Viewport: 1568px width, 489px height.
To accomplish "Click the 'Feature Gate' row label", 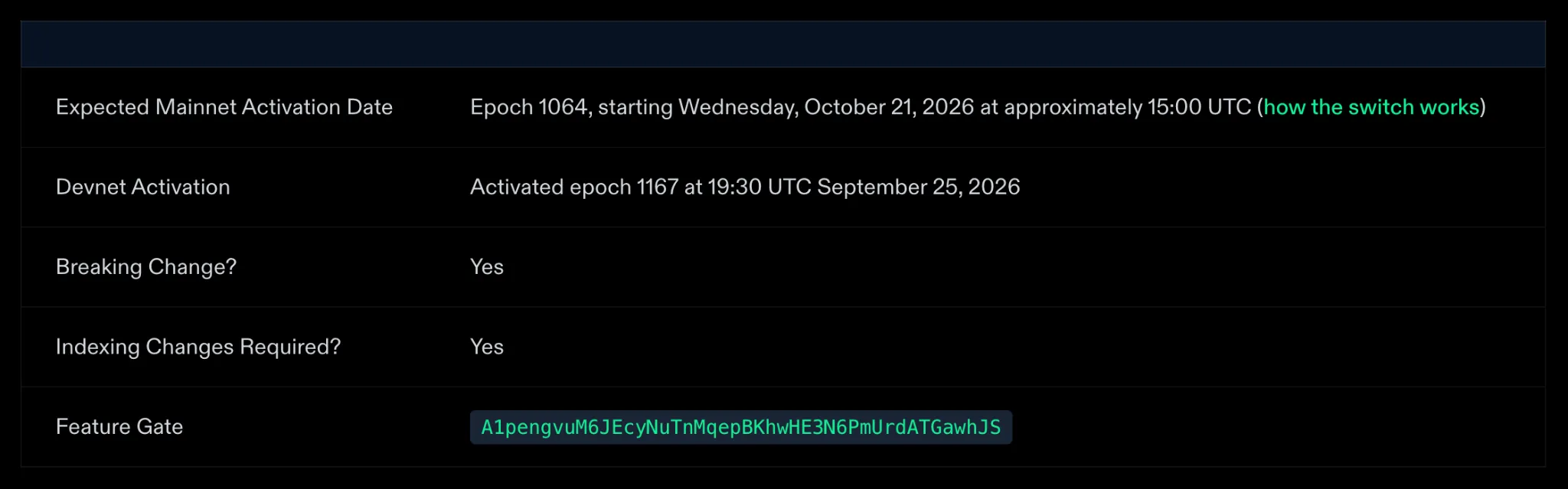I will click(119, 426).
